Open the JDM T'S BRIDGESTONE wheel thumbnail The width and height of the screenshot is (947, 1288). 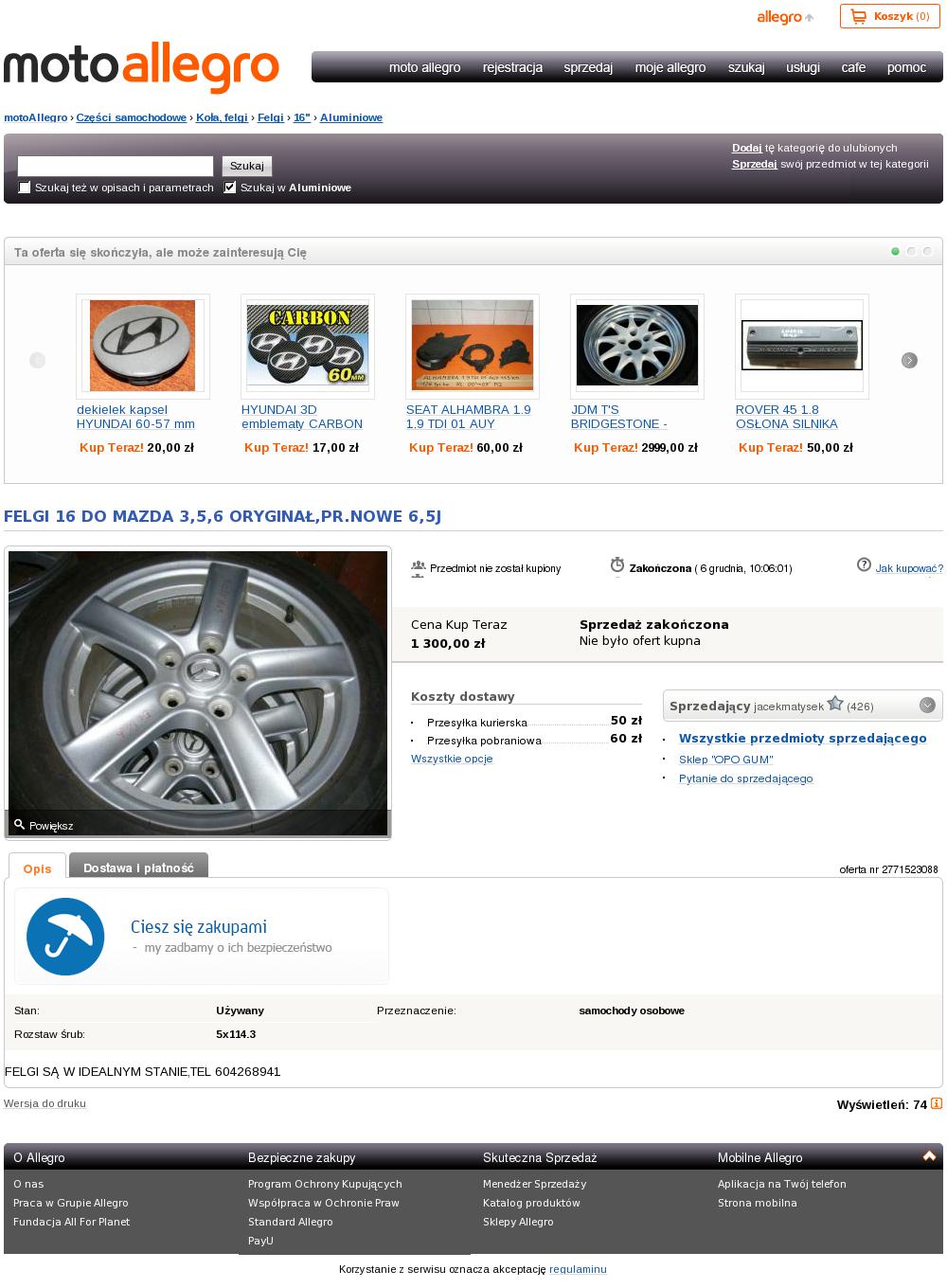coord(637,346)
